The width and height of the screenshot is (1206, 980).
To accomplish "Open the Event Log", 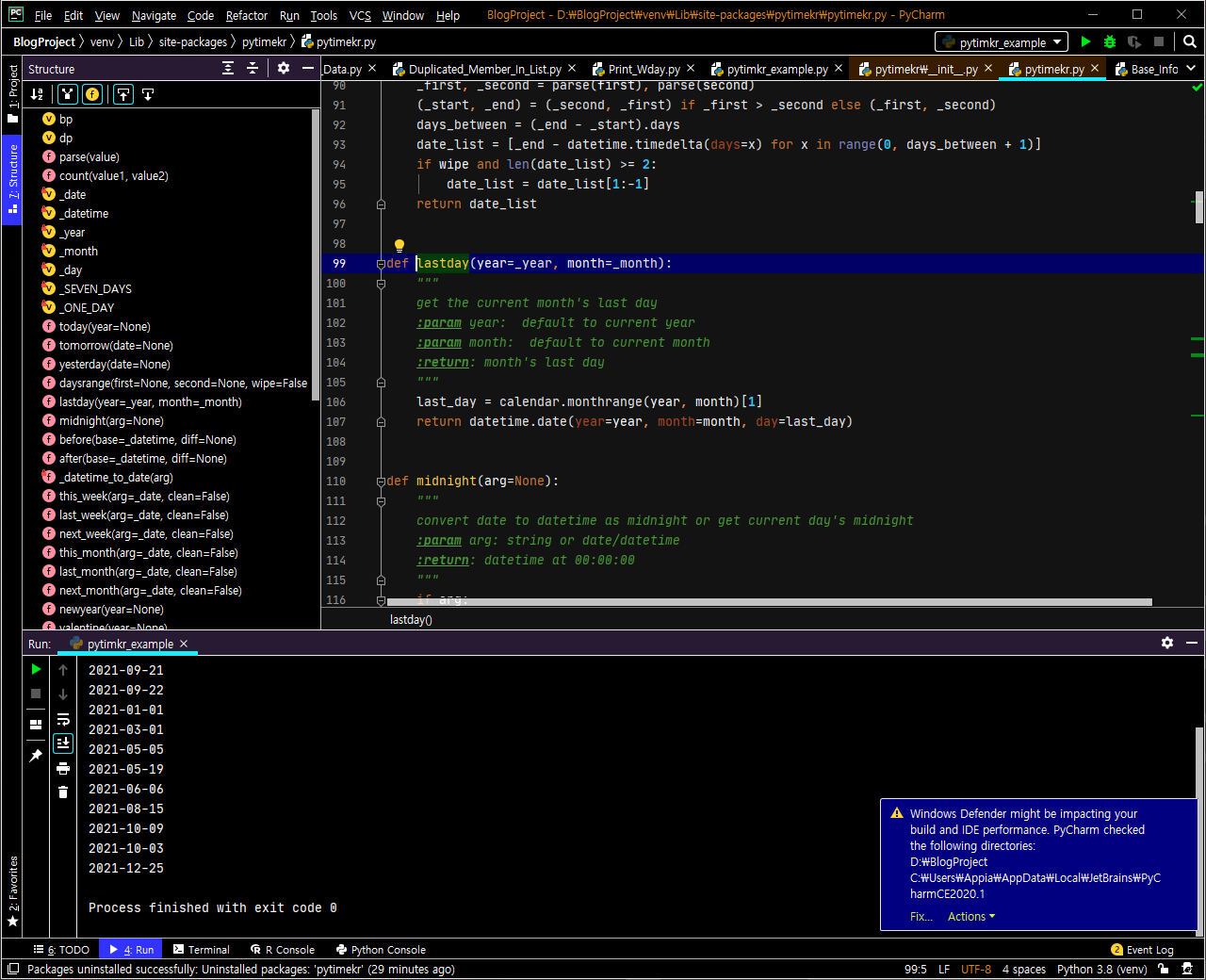I will point(1142,950).
